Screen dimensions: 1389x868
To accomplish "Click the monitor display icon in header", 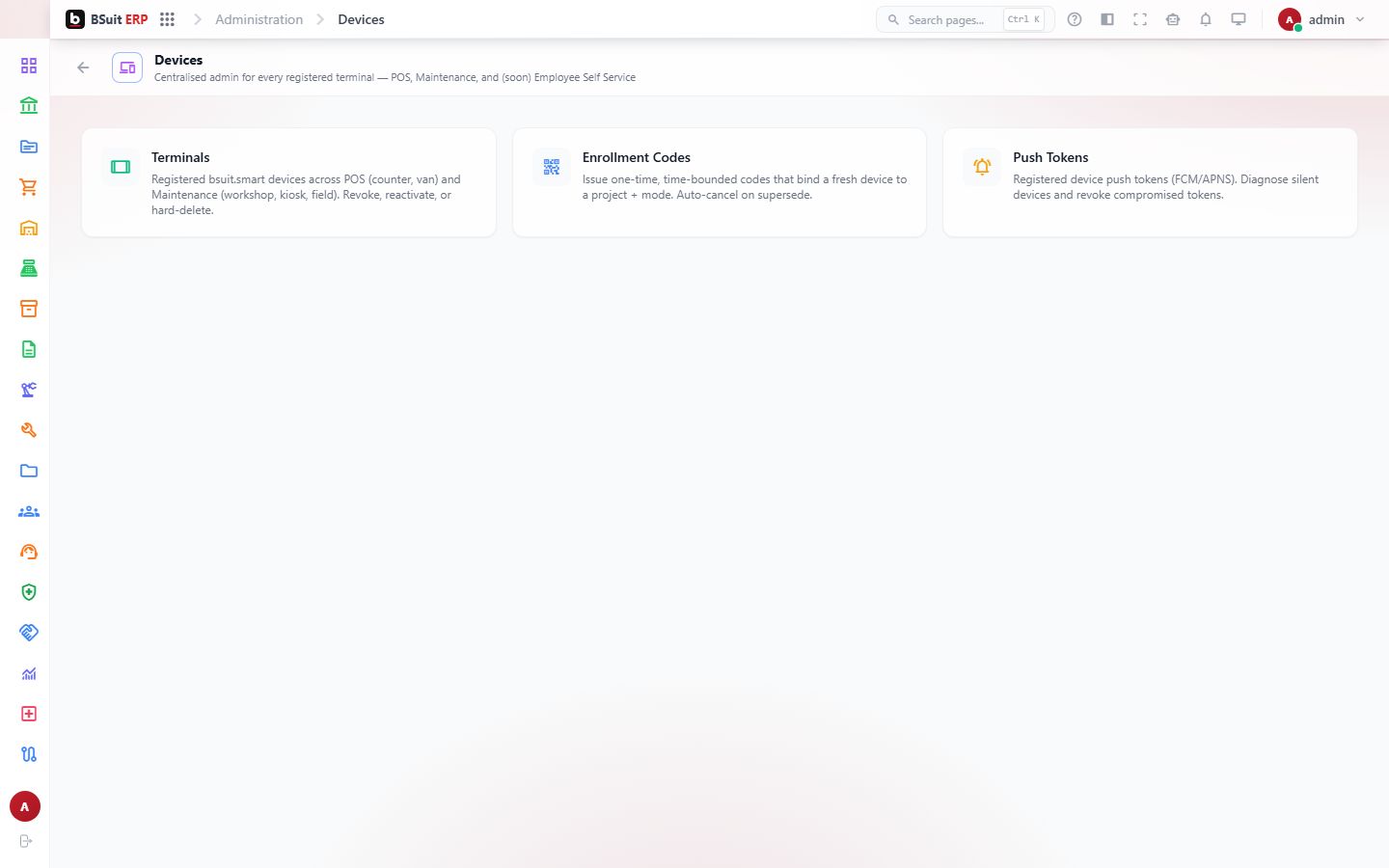I will point(1239,19).
